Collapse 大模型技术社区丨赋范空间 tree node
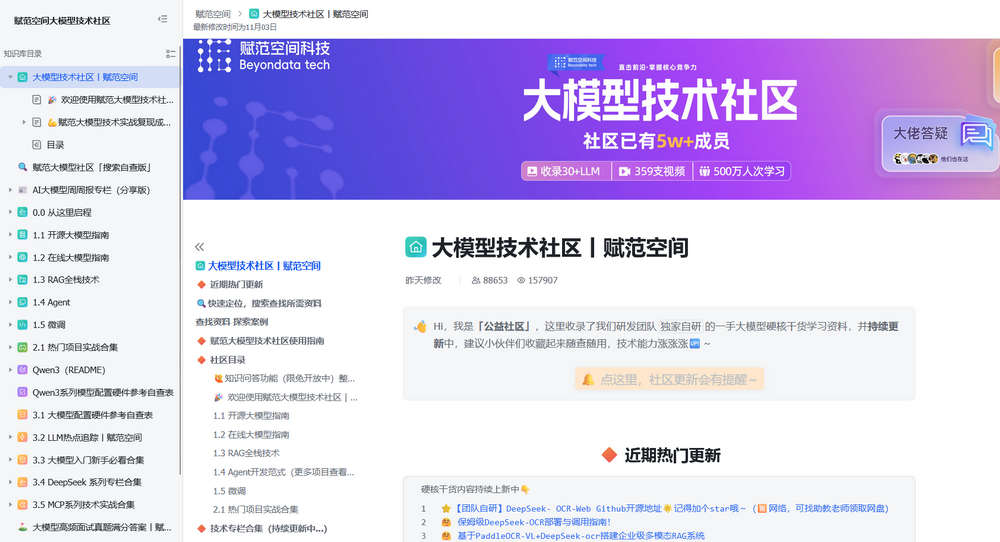Viewport: 1000px width, 542px height. point(10,77)
